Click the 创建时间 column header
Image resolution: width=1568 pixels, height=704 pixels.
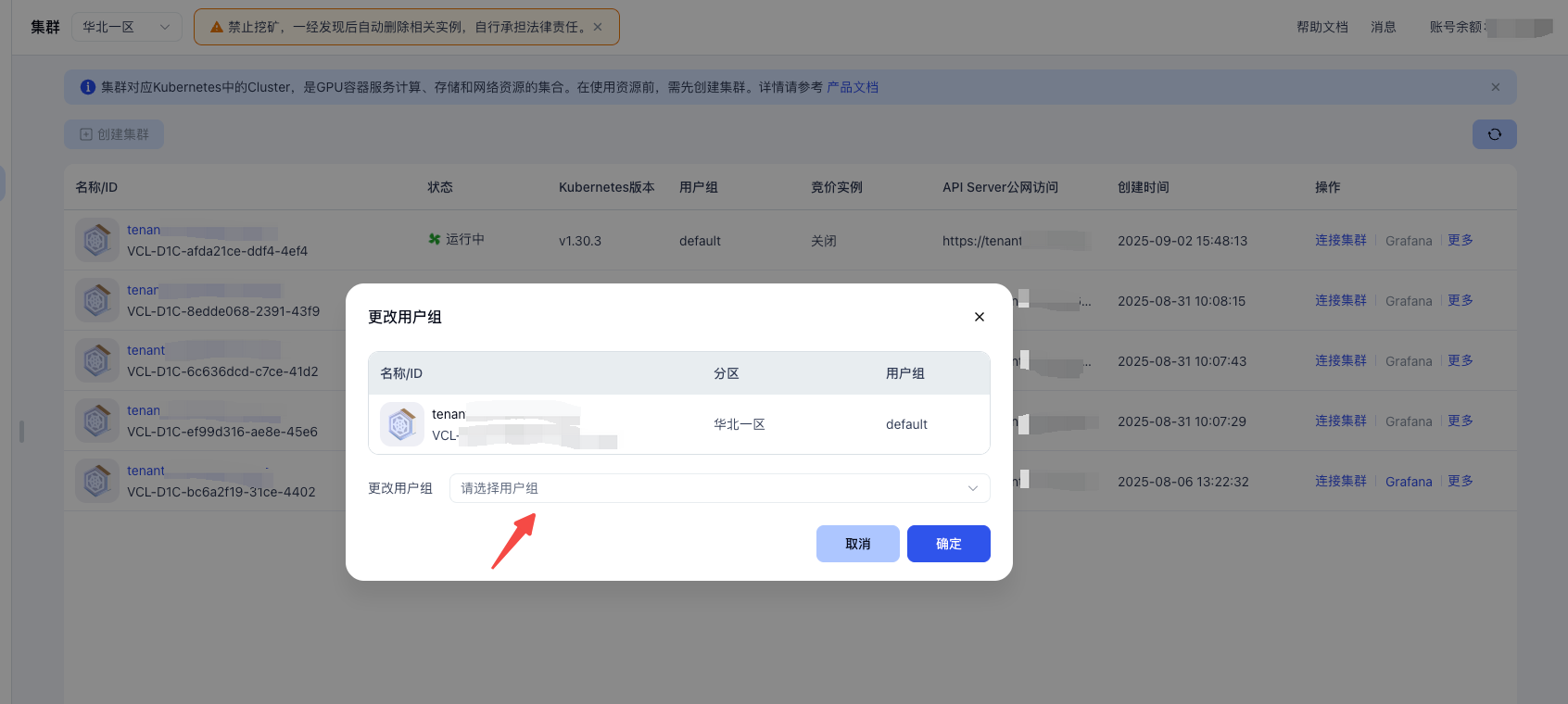1144,187
